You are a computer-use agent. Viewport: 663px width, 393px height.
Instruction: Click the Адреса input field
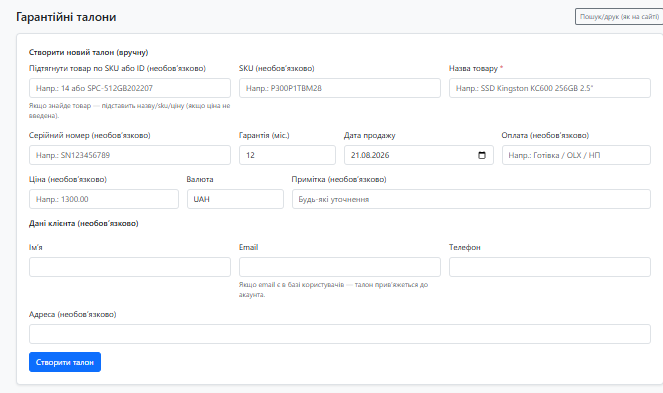[x=340, y=334]
